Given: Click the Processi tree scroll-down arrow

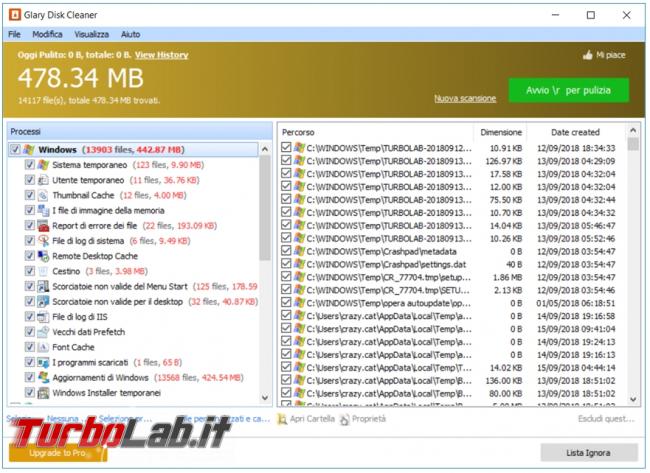Looking at the screenshot, I should pos(265,398).
